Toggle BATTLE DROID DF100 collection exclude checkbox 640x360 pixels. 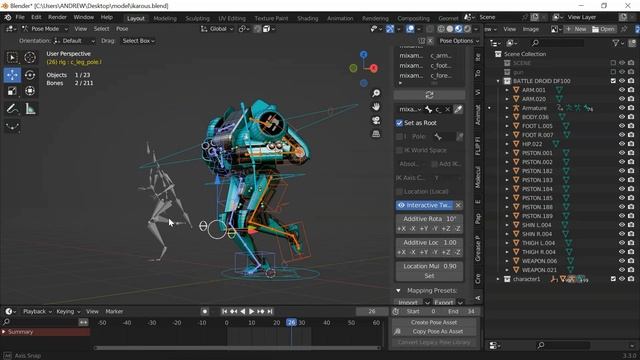coord(613,81)
